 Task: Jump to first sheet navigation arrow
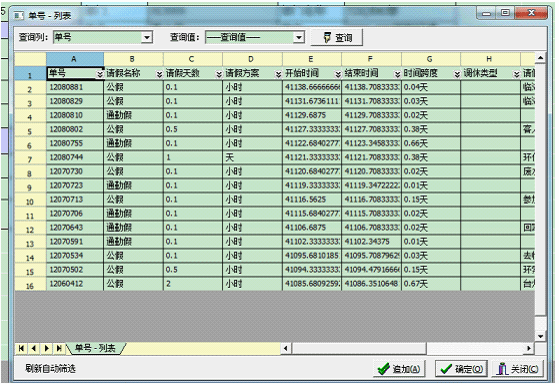tap(21, 348)
